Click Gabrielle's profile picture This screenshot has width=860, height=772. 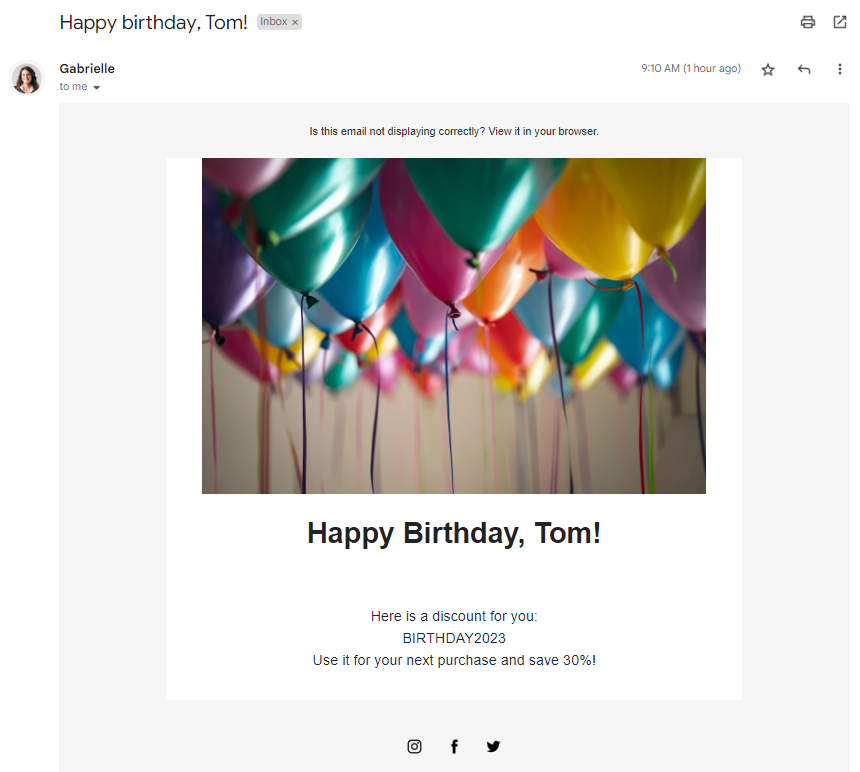point(27,78)
